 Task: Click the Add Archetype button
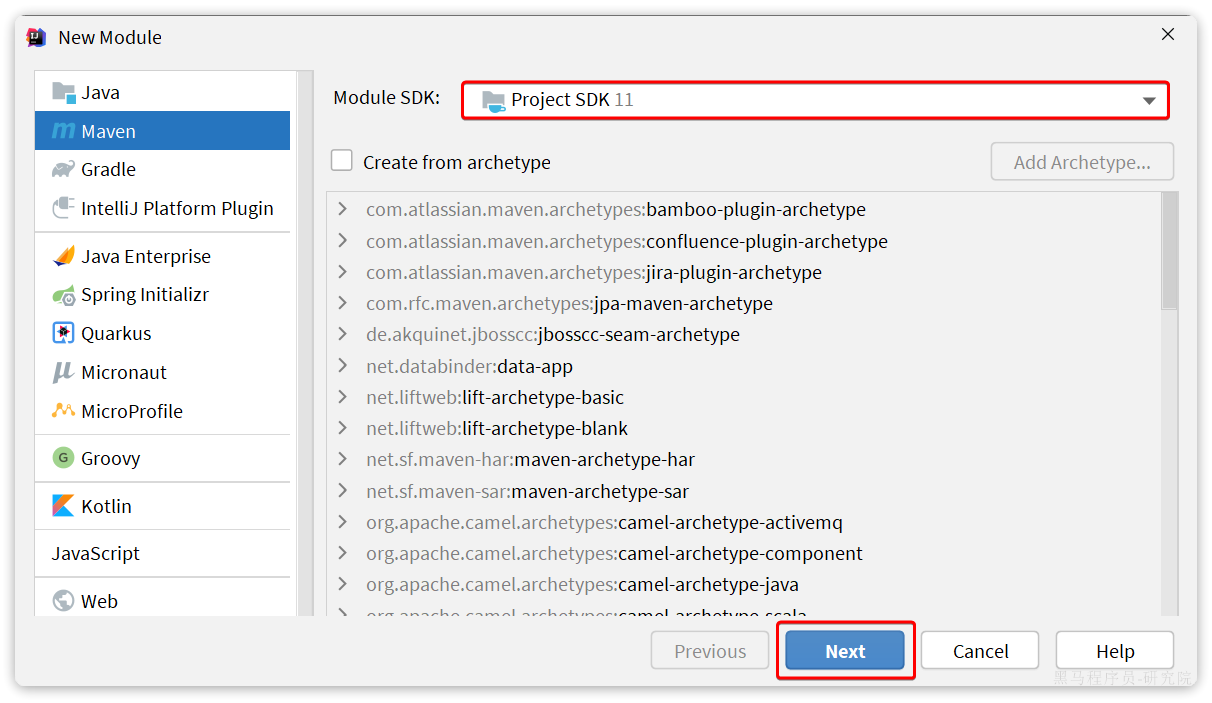tap(1082, 162)
